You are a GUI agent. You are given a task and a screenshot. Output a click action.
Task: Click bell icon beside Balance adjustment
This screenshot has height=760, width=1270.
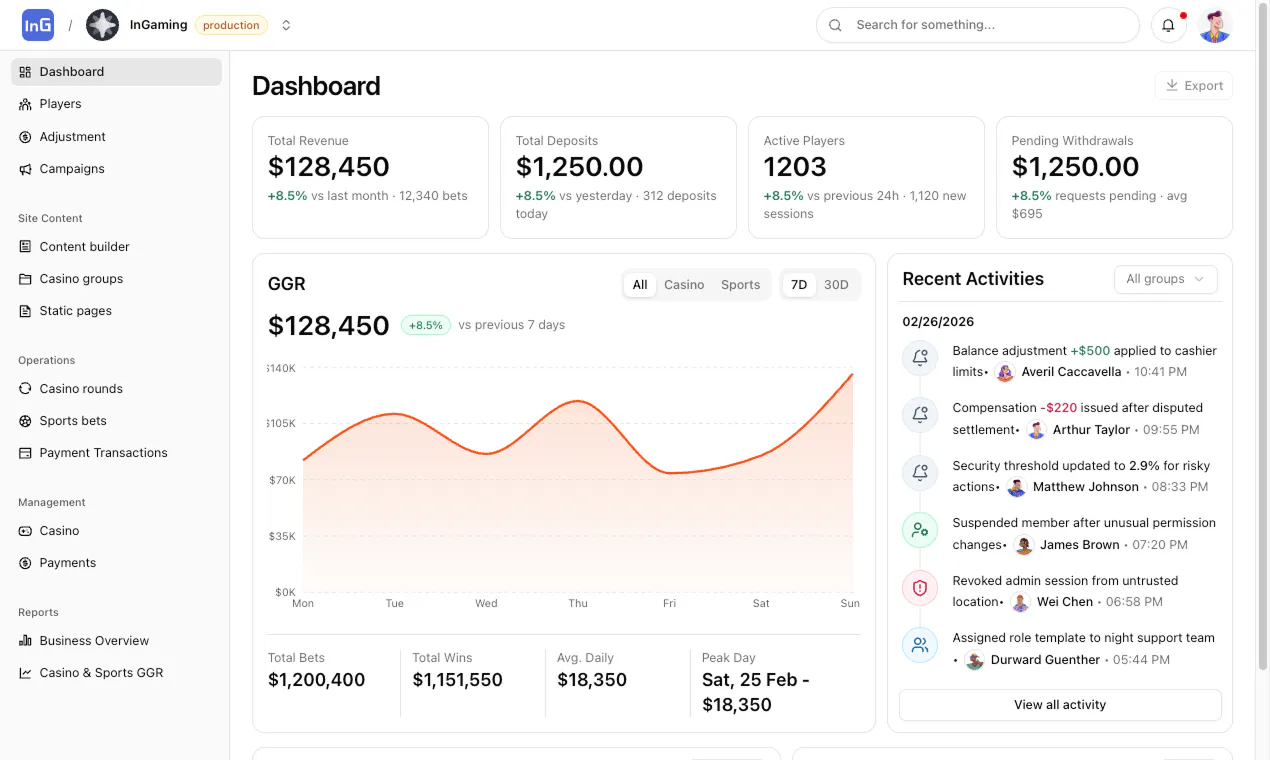920,357
